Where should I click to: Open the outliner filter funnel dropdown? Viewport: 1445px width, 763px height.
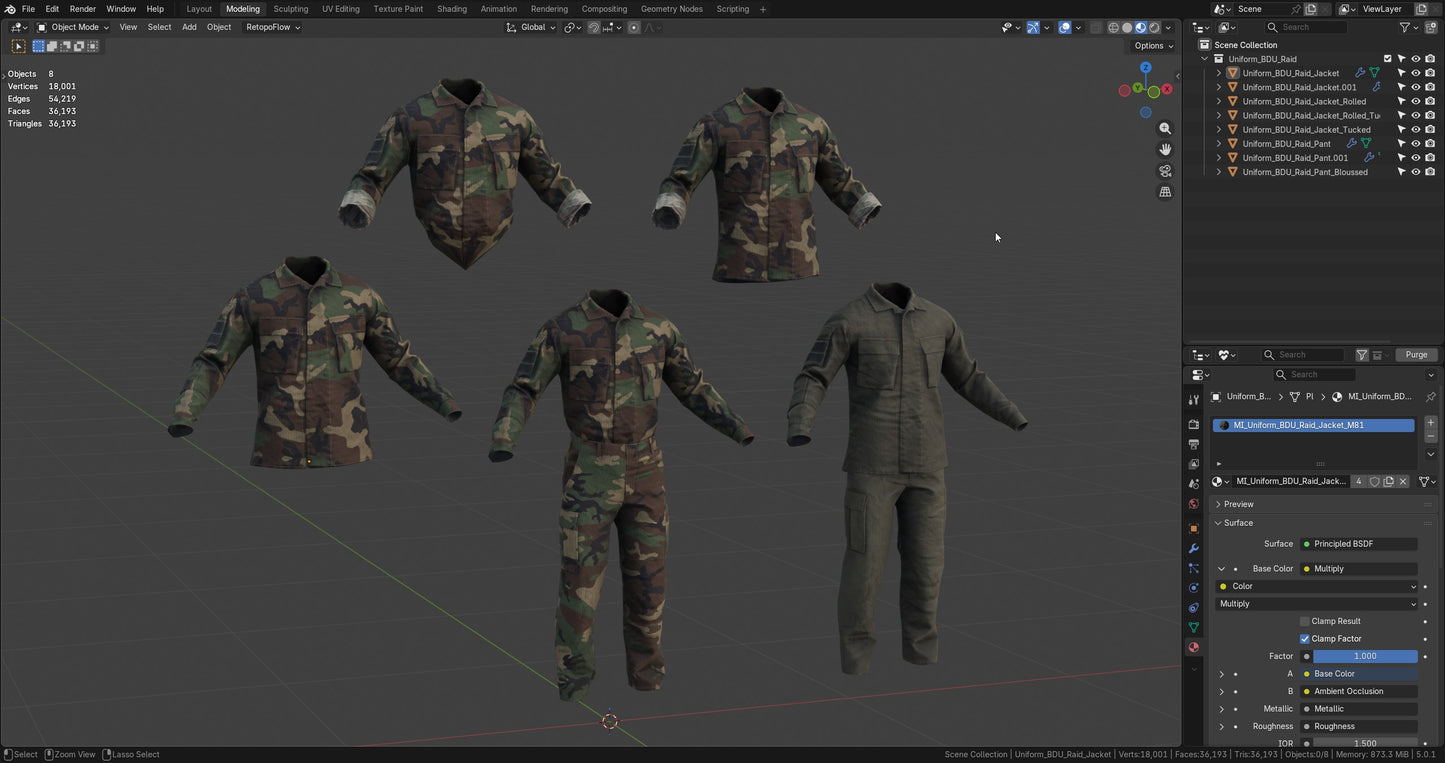(x=1408, y=27)
